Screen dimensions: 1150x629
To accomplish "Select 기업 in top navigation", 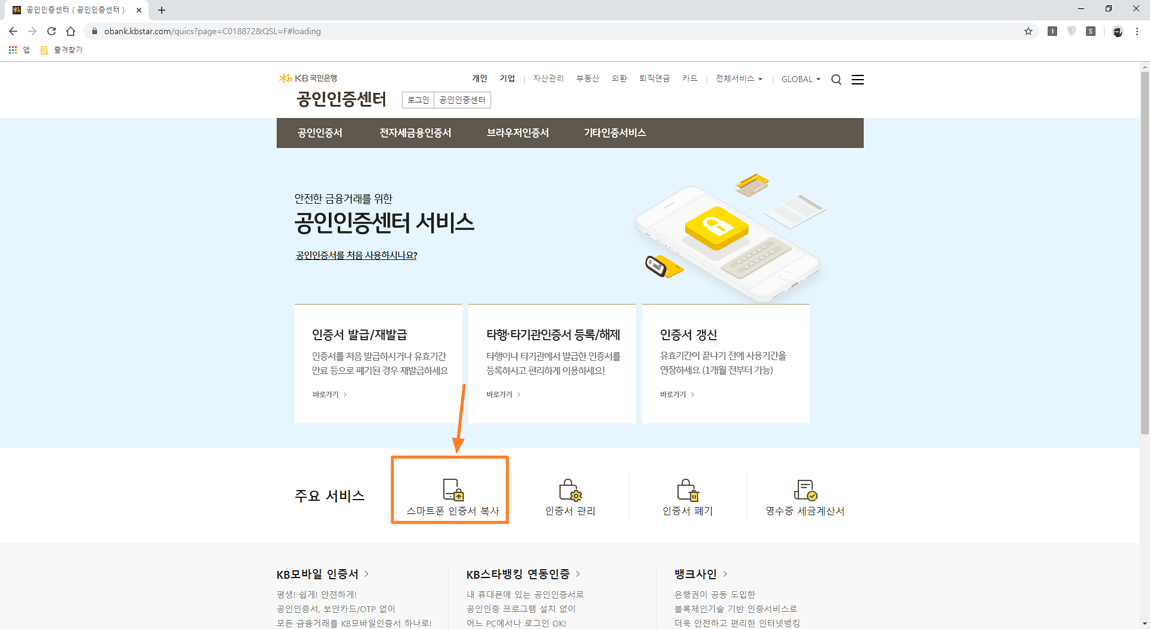I will point(508,78).
